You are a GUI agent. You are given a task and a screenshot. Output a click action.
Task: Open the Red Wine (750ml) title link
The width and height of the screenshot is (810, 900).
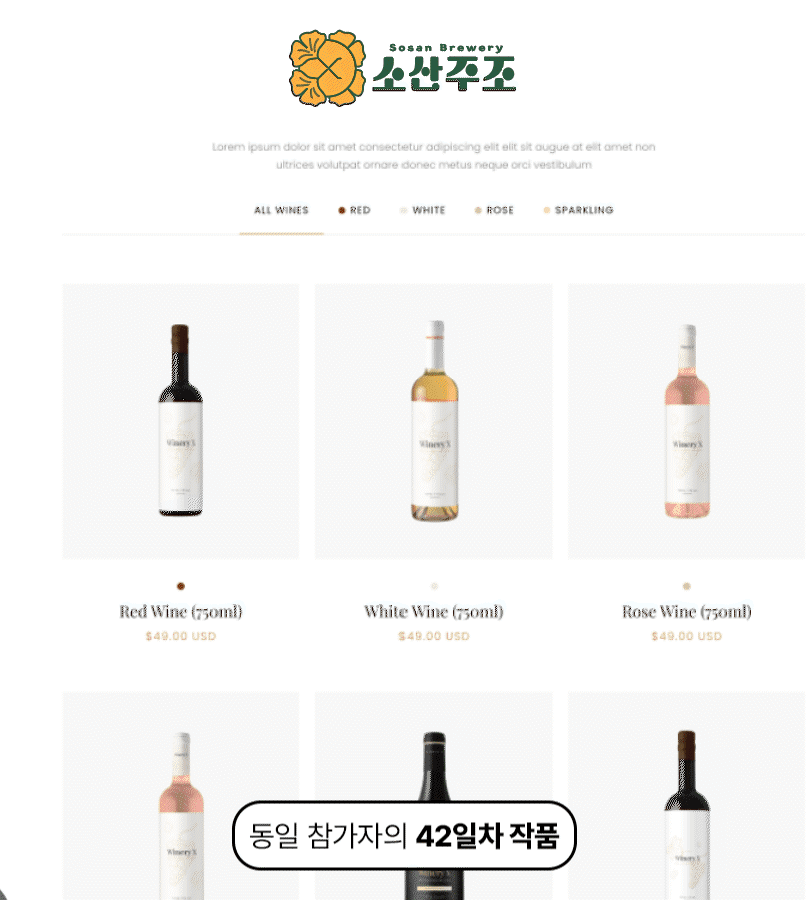181,612
